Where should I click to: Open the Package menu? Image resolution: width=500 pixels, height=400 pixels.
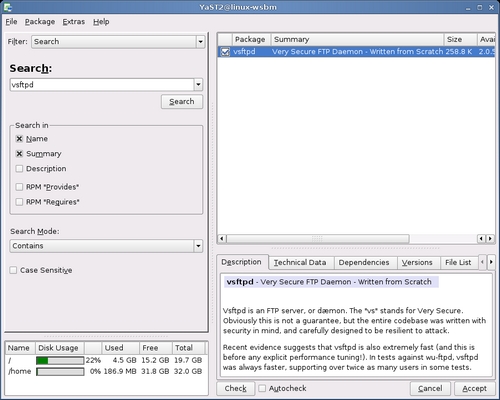click(x=40, y=22)
